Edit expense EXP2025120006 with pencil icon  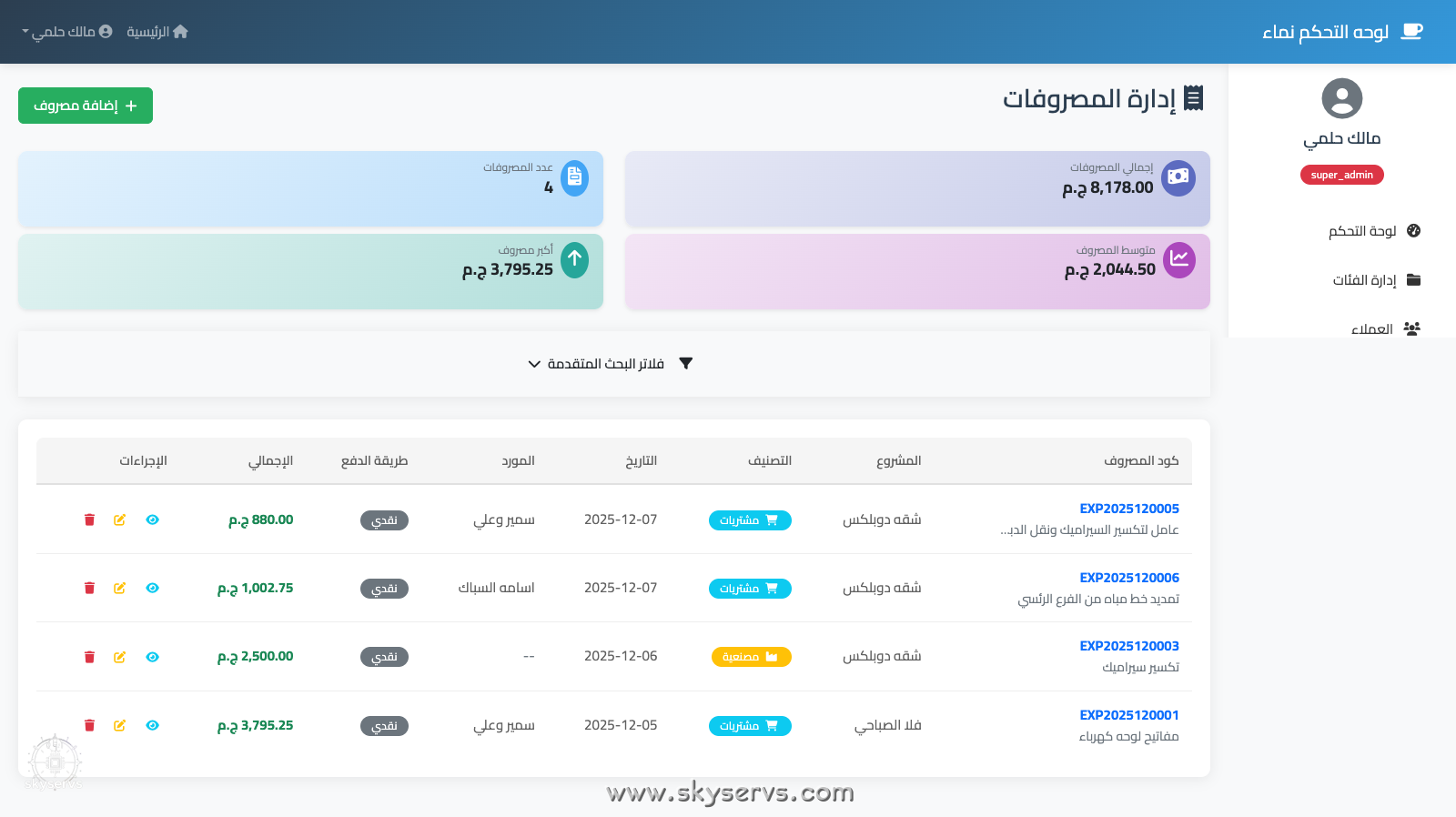(x=119, y=588)
